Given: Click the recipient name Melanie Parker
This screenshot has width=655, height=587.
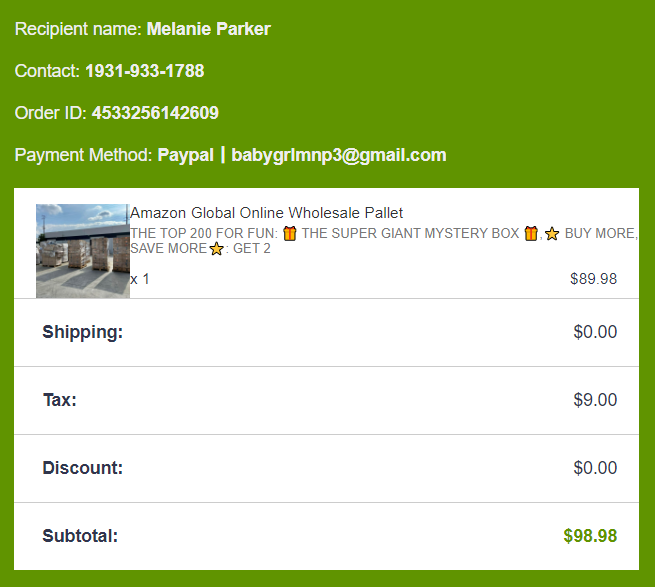Looking at the screenshot, I should pyautogui.click(x=208, y=29).
